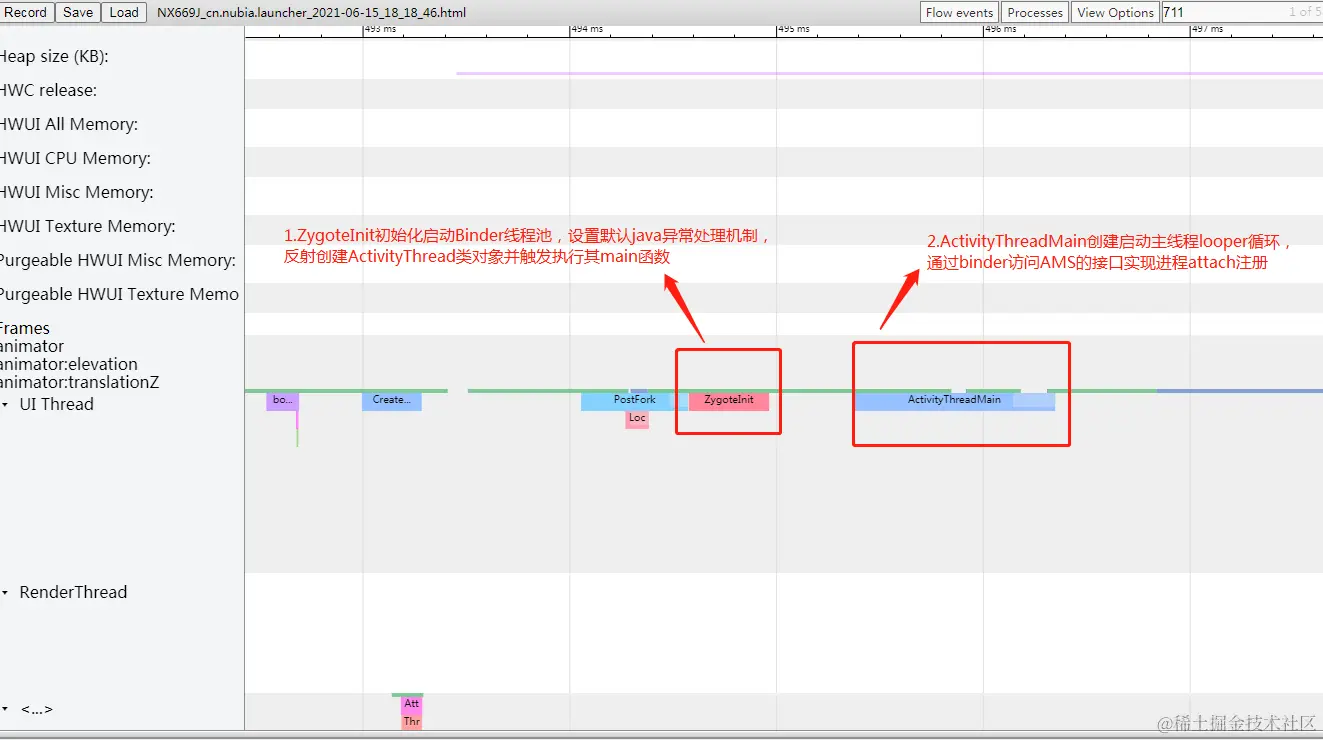Click the animator:translationZ track label
1323x740 pixels.
(x=79, y=383)
